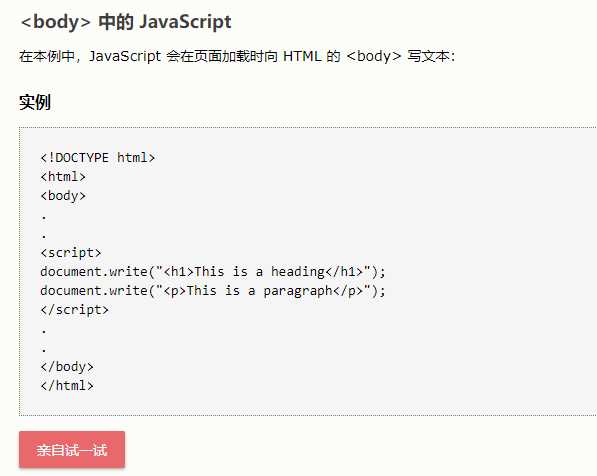Screen dimensions: 597x476
Task: Click the document.write heading code line
Action: pyautogui.click(x=213, y=272)
